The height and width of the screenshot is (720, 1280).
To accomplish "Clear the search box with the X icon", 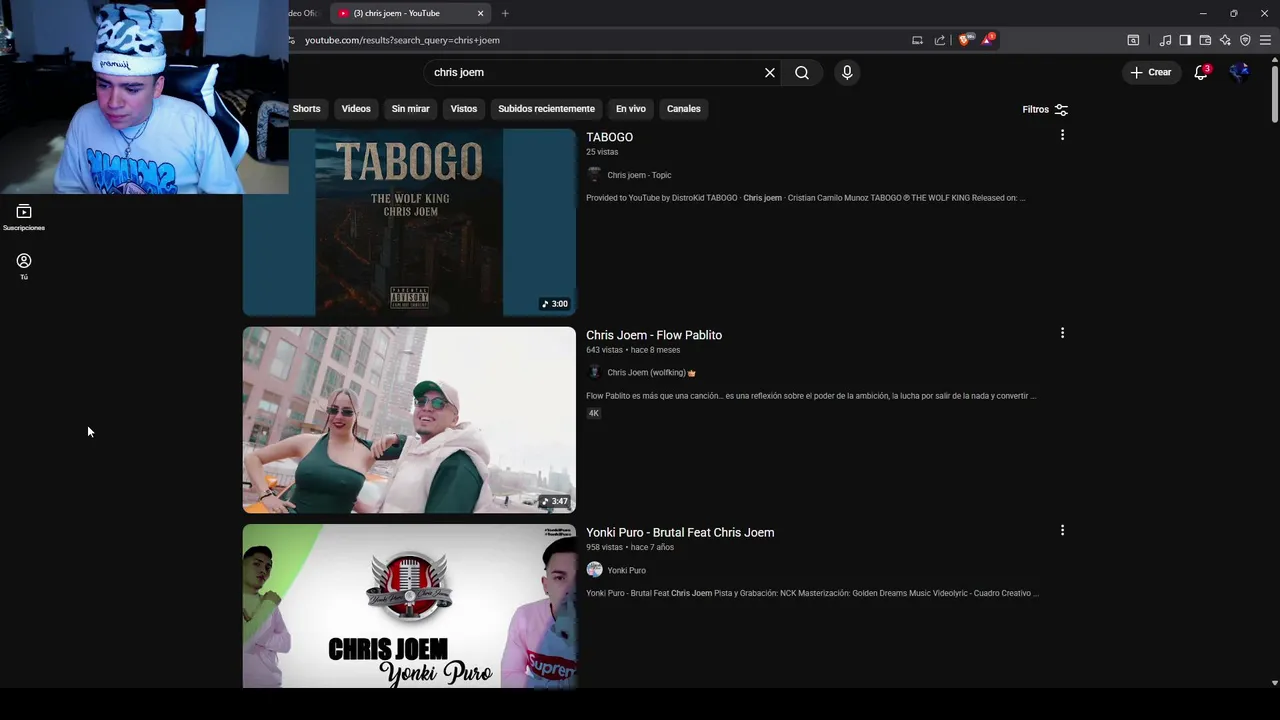I will pyautogui.click(x=770, y=72).
